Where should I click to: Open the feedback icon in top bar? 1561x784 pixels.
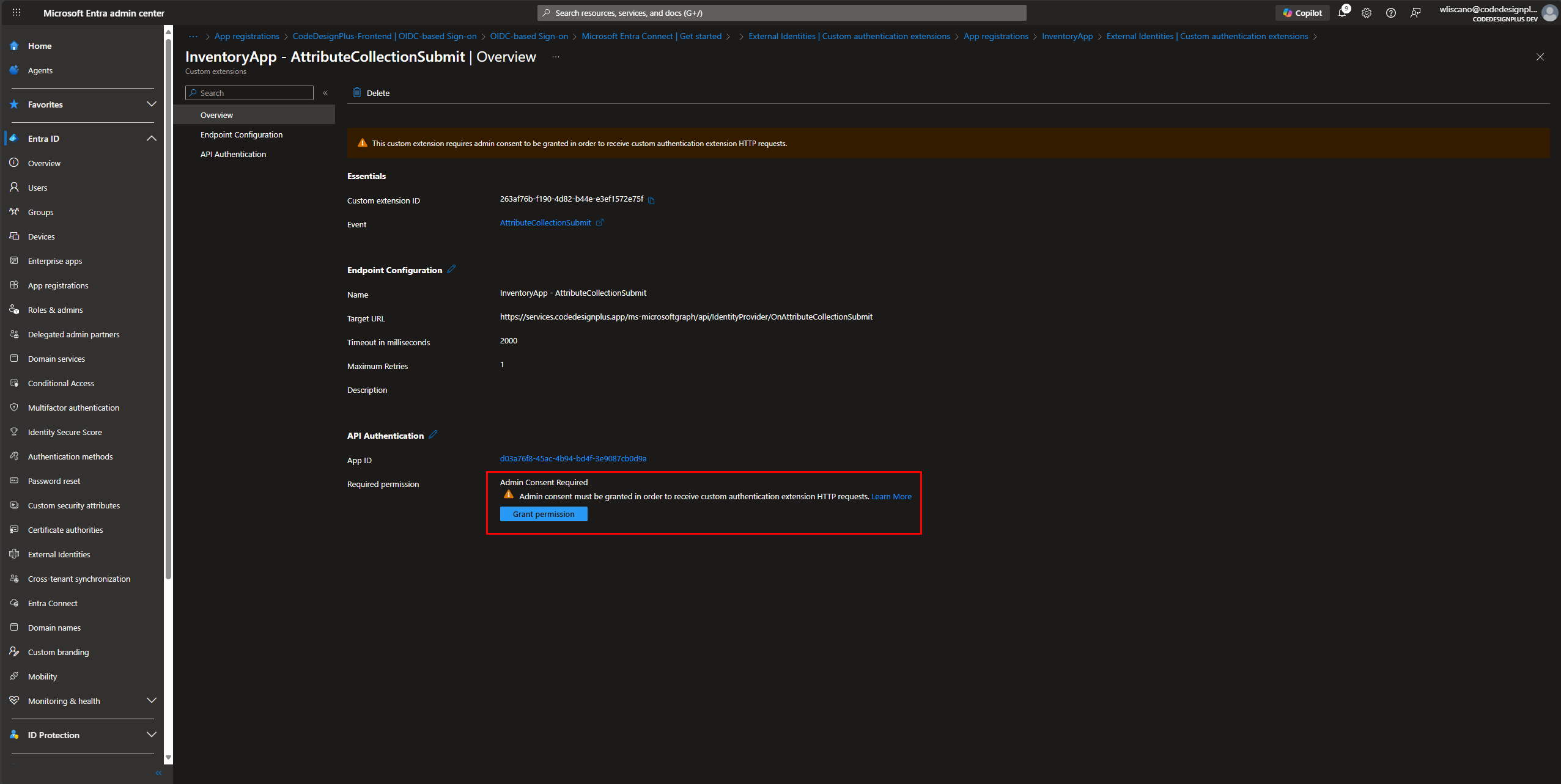[1415, 13]
